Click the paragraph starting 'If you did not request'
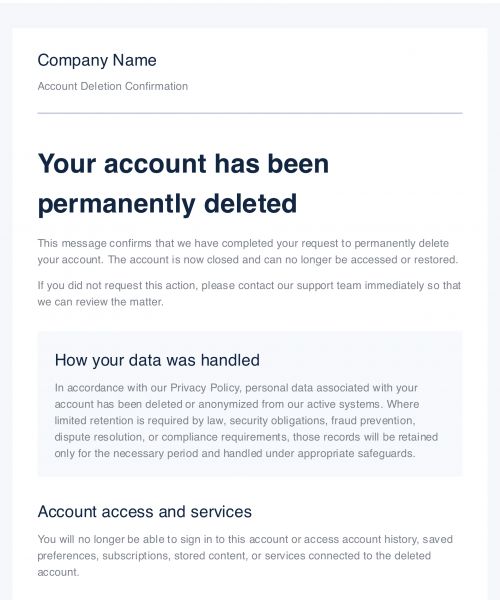Screen dimensions: 500x600 pyautogui.click(x=249, y=293)
